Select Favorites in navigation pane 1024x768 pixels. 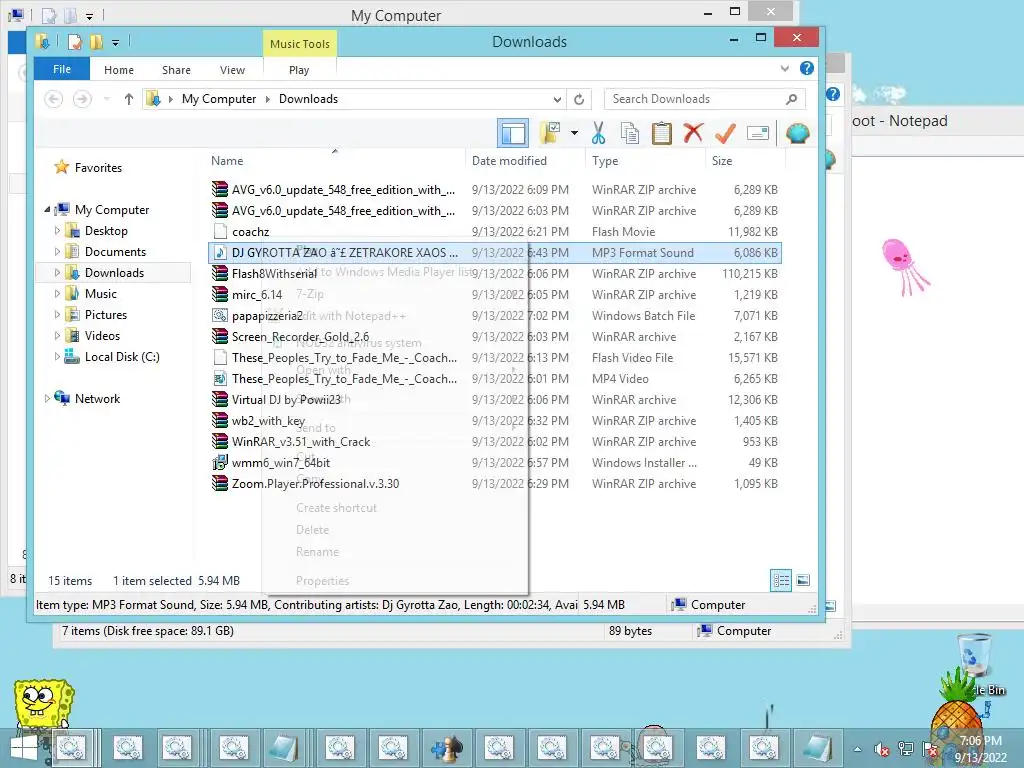[98, 168]
